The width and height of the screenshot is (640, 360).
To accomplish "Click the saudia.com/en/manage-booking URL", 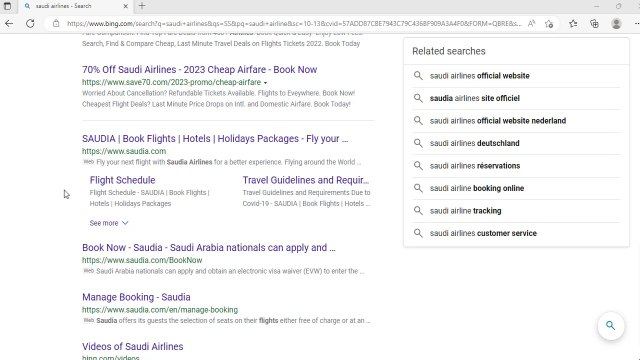I will [x=160, y=310].
